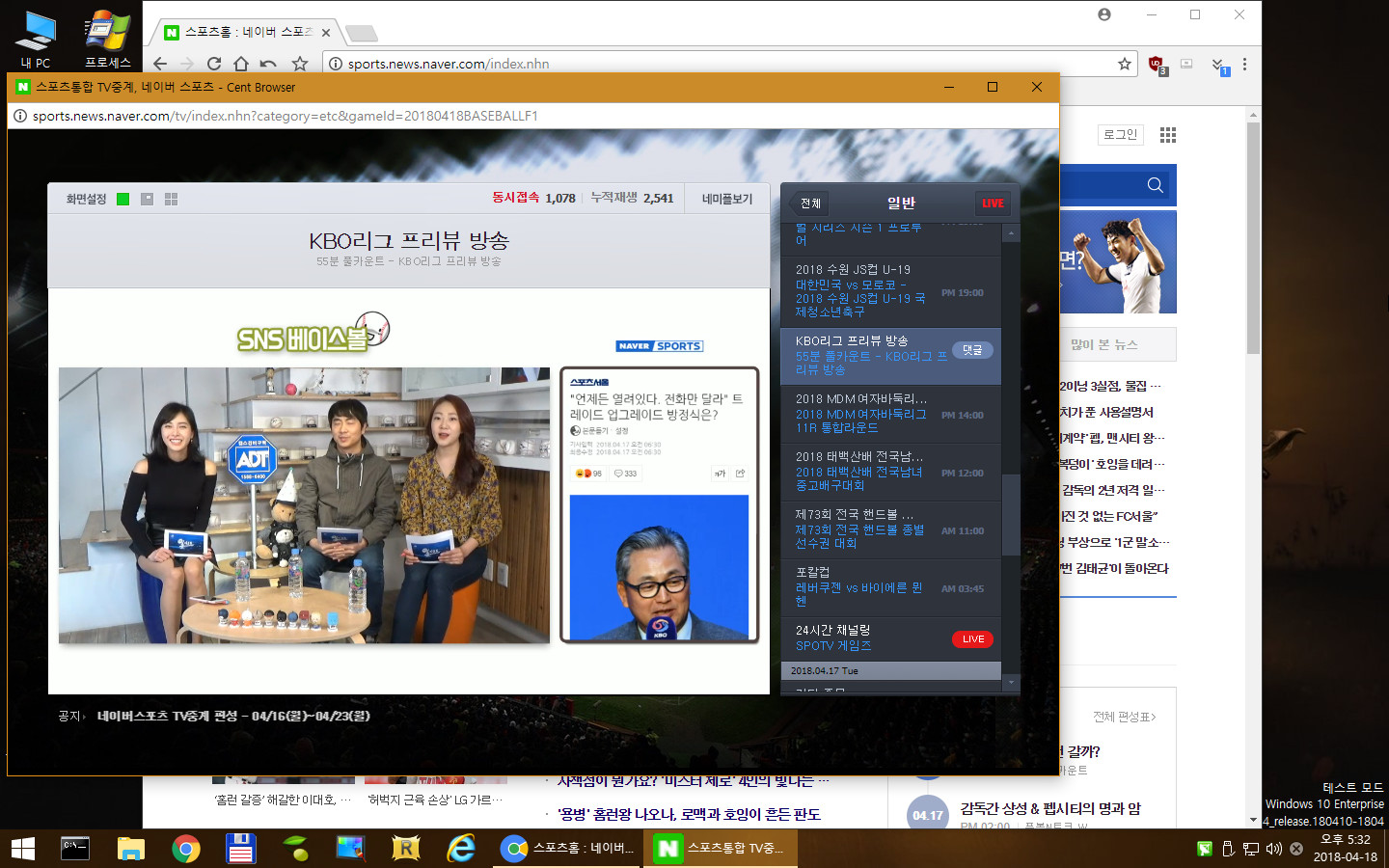Click main browser address bar URL
The width and height of the screenshot is (1389, 868).
click(449, 64)
